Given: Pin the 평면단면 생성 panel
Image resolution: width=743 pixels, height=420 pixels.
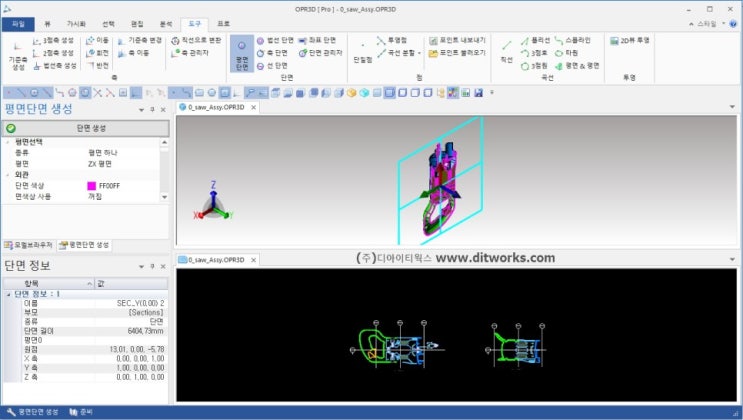Looking at the screenshot, I should point(151,110).
